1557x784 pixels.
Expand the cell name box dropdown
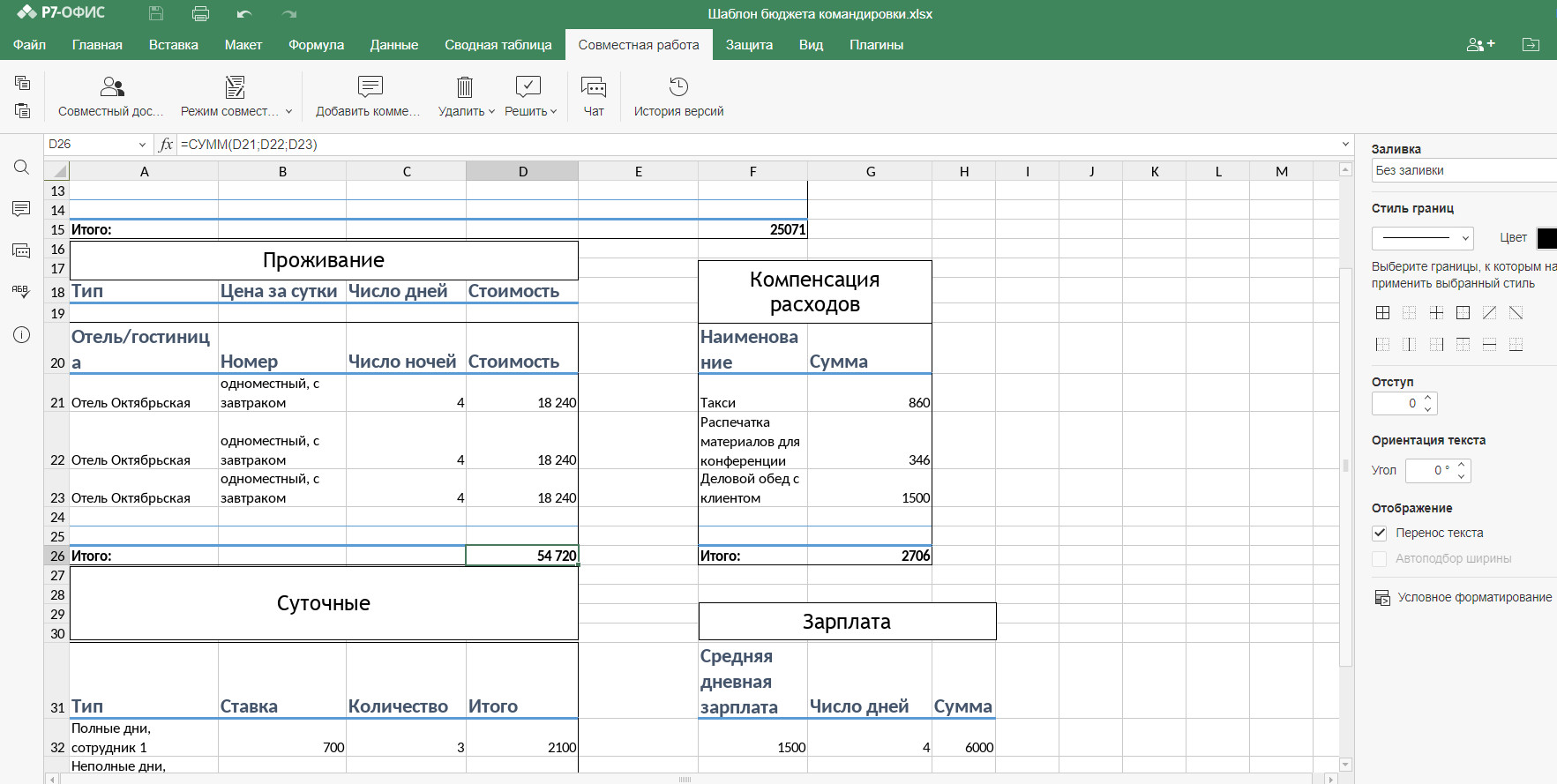click(x=142, y=145)
